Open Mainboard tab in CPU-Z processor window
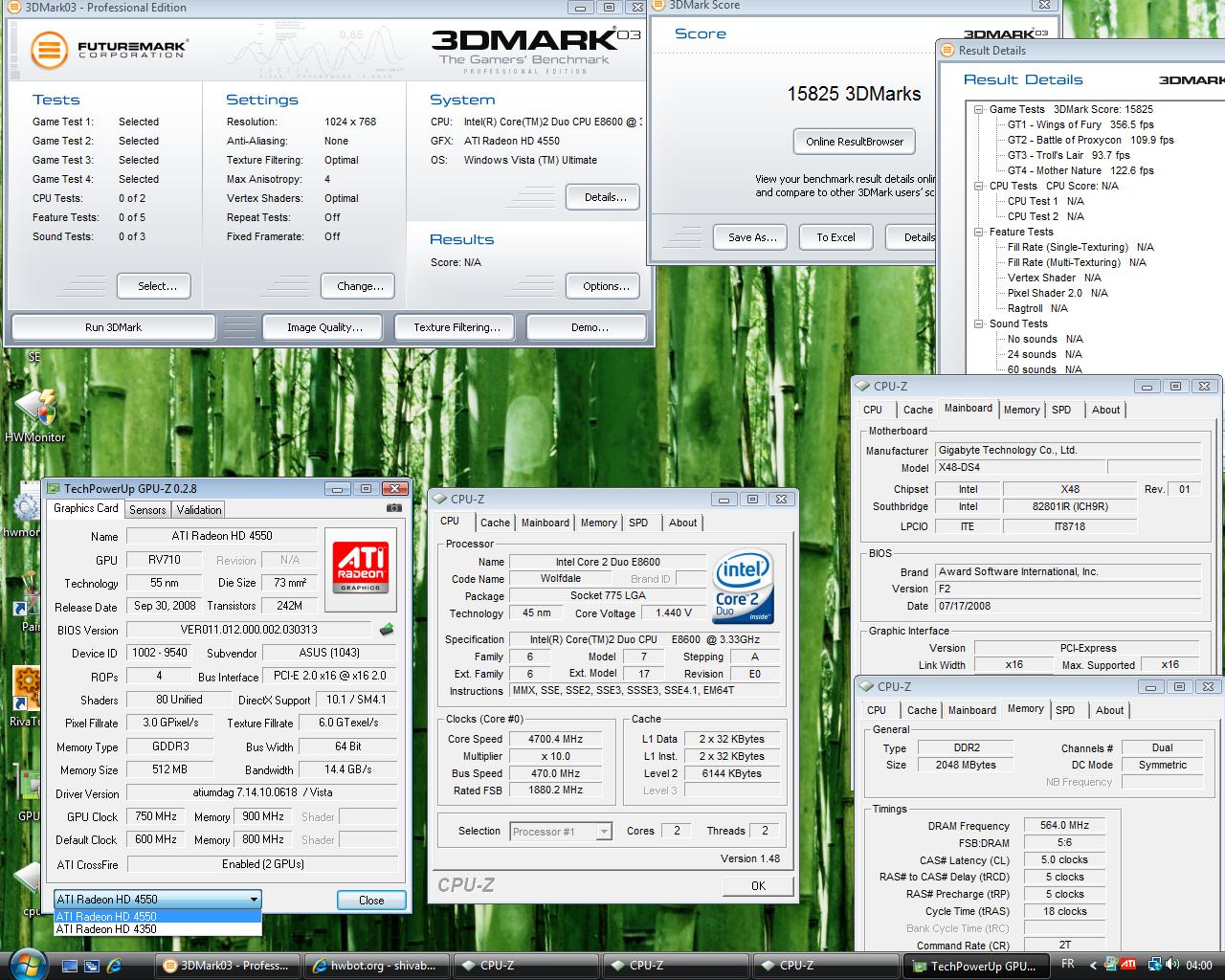 coord(546,523)
